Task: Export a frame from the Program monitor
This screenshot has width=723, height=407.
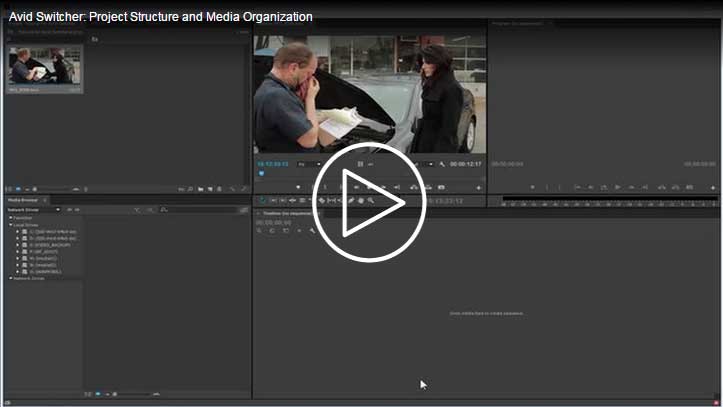Action: point(690,187)
